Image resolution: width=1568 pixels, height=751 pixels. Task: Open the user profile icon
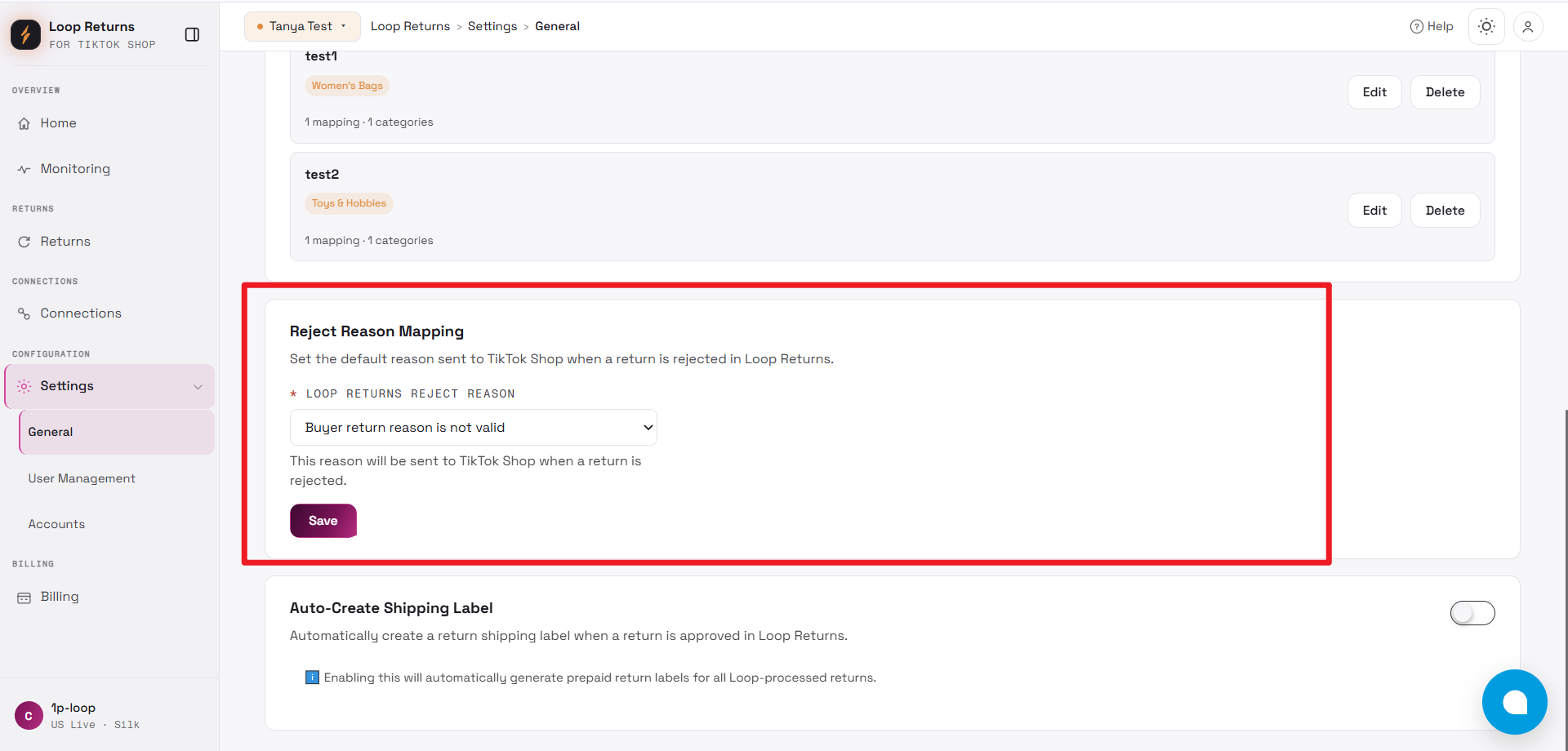[1528, 26]
